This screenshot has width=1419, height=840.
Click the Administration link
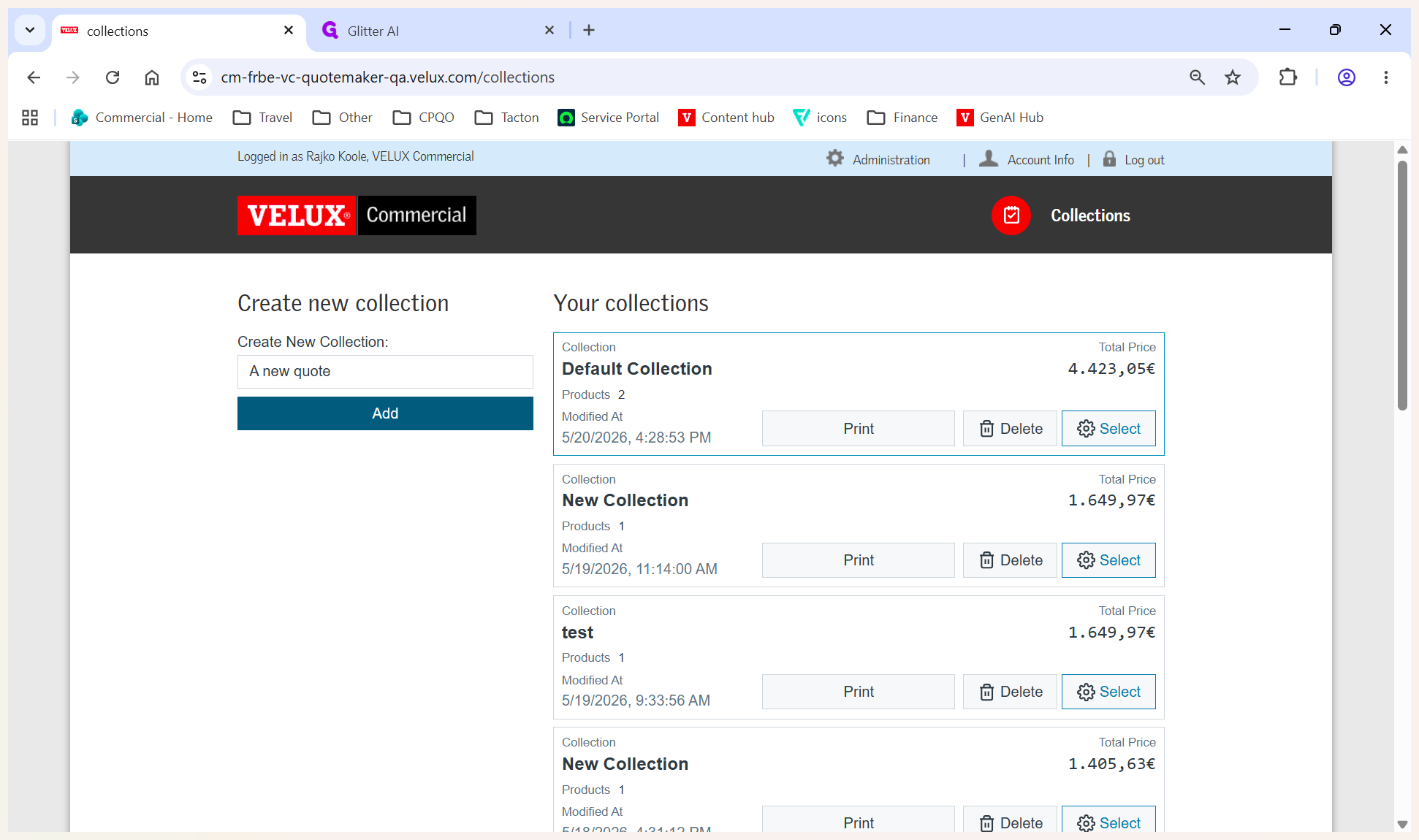coord(891,160)
